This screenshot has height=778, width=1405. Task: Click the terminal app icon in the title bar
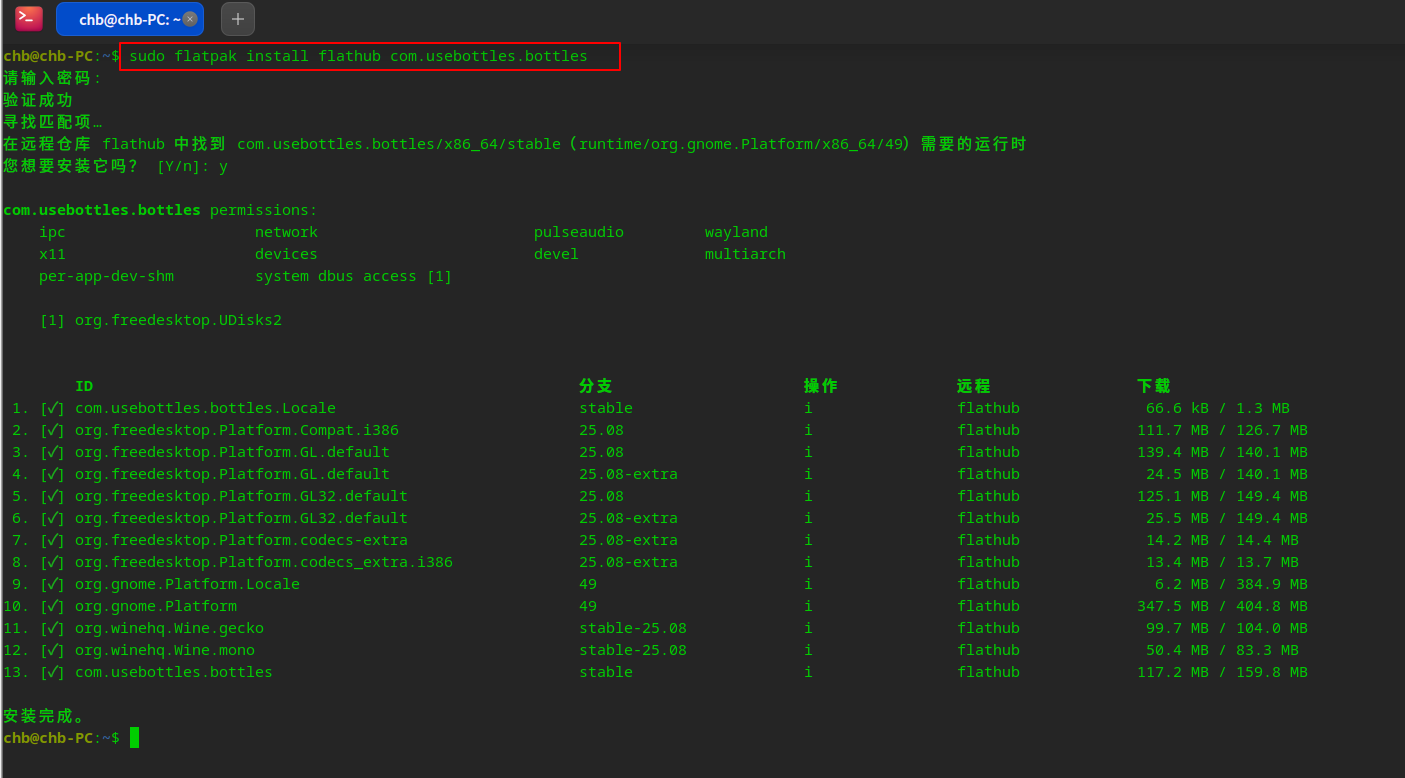28,18
